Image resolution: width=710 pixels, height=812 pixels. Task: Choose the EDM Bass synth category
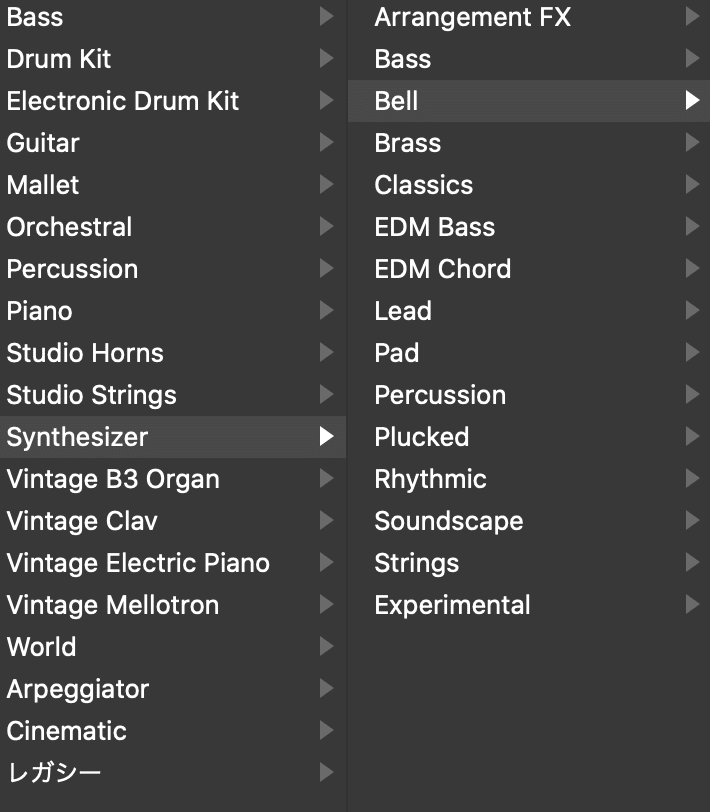(435, 227)
